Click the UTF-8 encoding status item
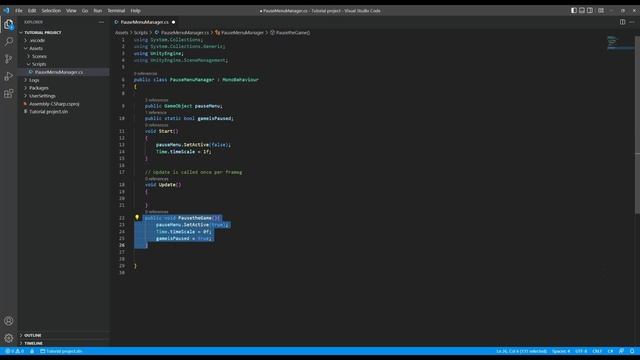Viewport: 640px width, 360px height. 581,351
